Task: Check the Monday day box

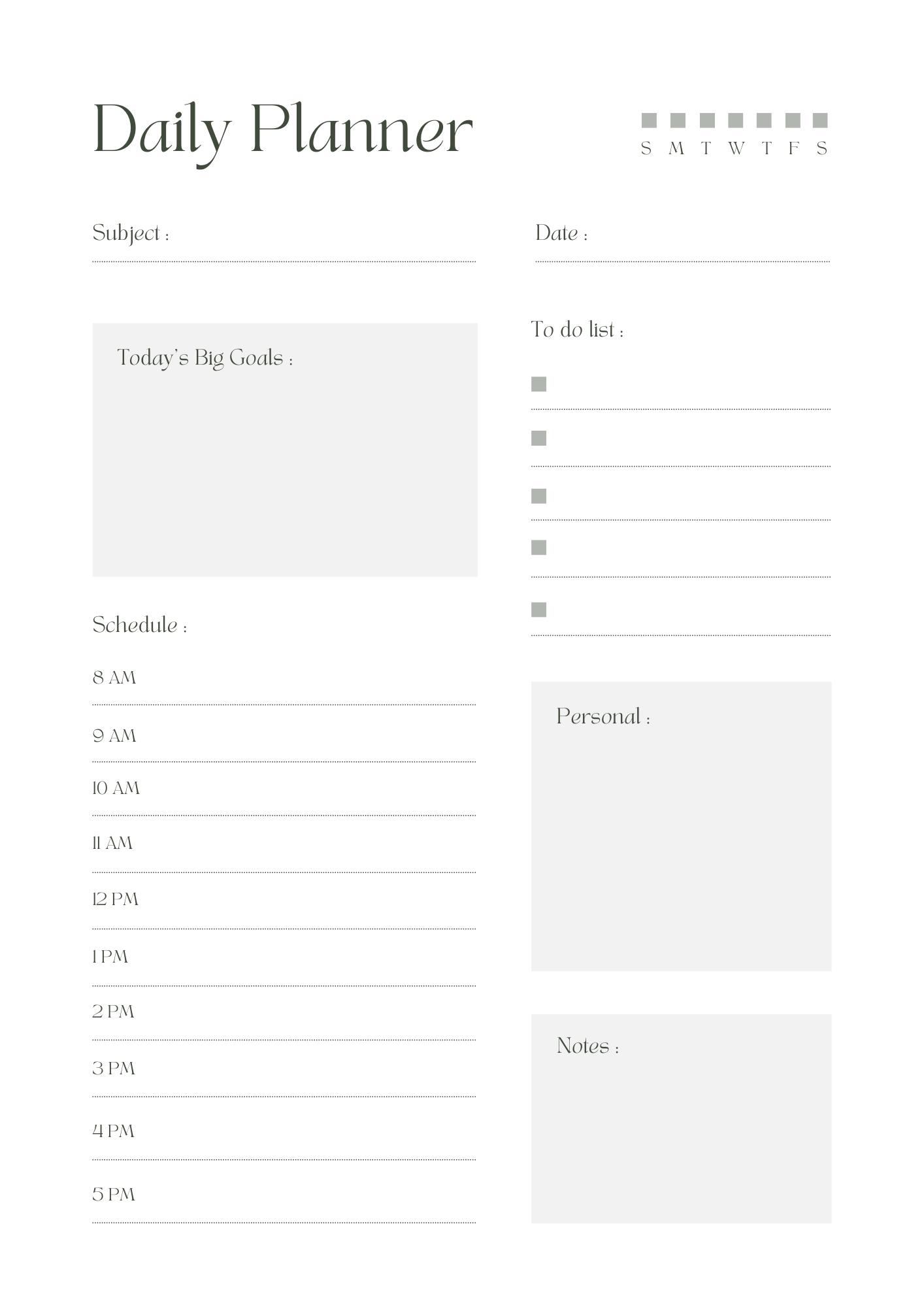Action: click(x=678, y=120)
